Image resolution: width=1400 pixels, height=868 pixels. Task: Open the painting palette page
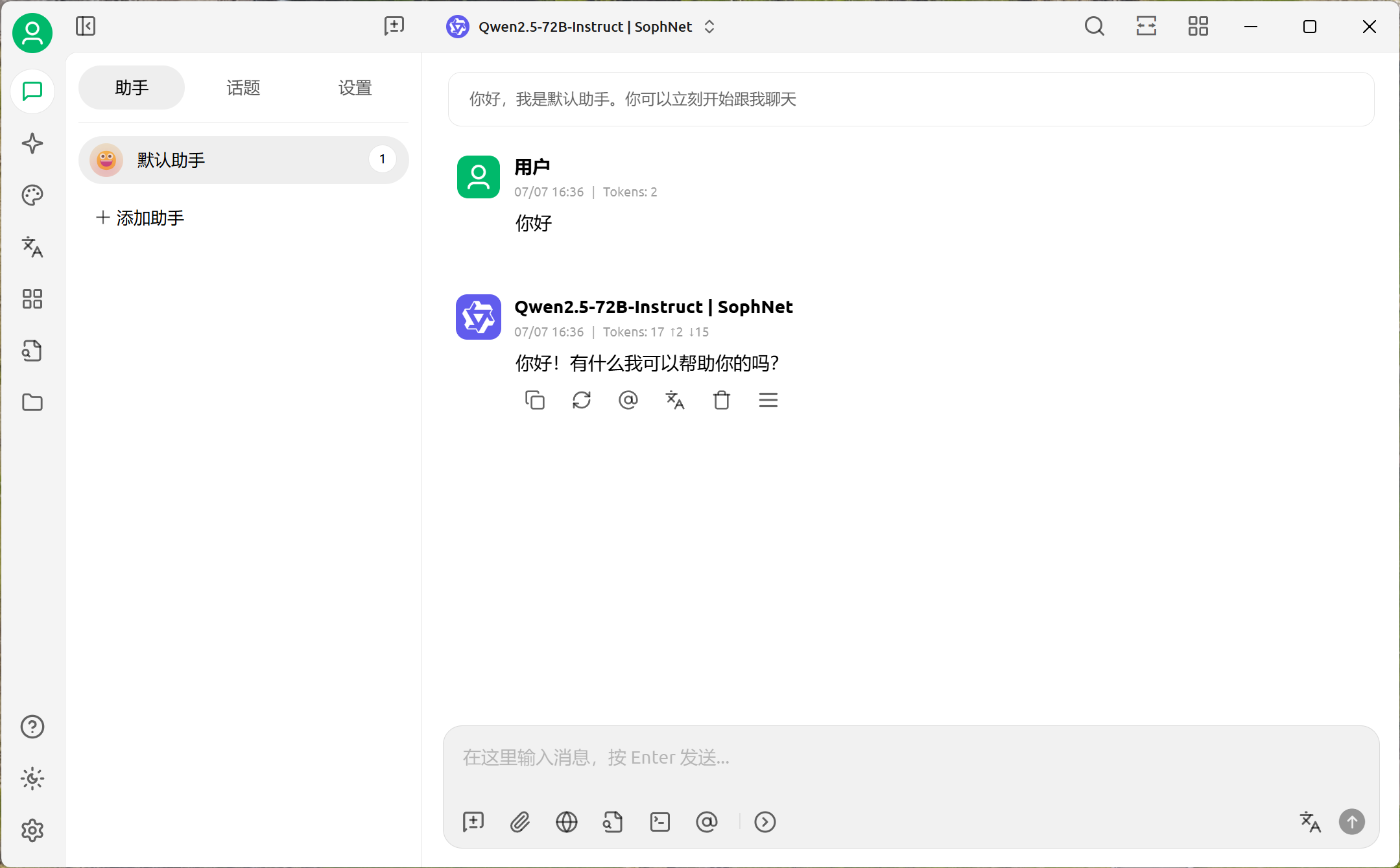coord(32,195)
